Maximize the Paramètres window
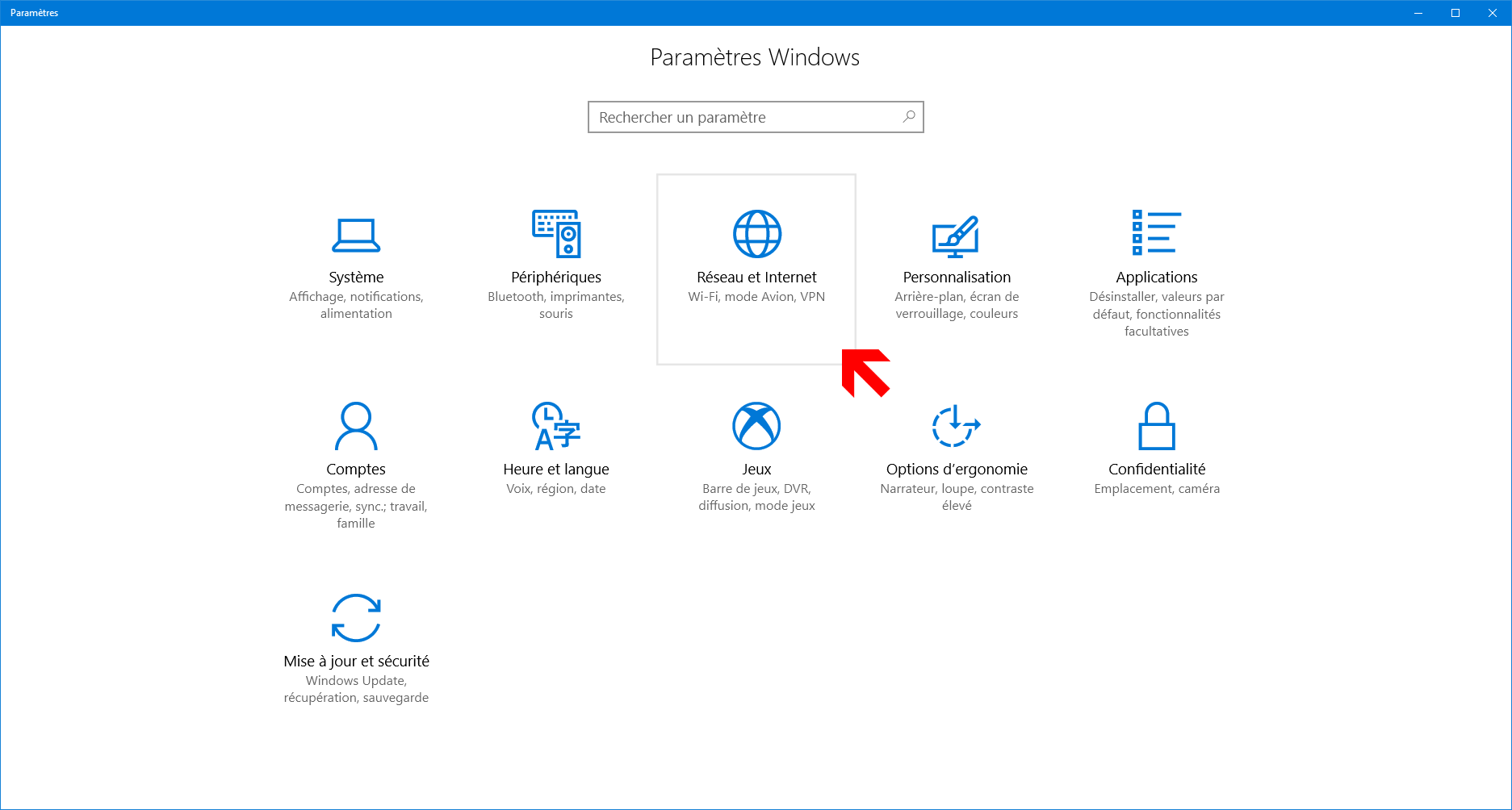 (1455, 13)
